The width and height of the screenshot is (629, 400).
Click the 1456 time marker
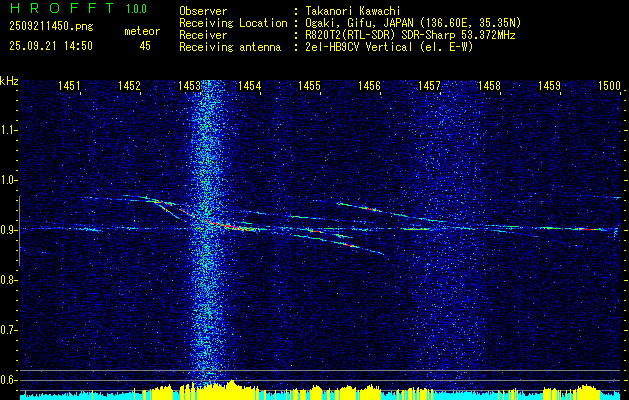(369, 85)
